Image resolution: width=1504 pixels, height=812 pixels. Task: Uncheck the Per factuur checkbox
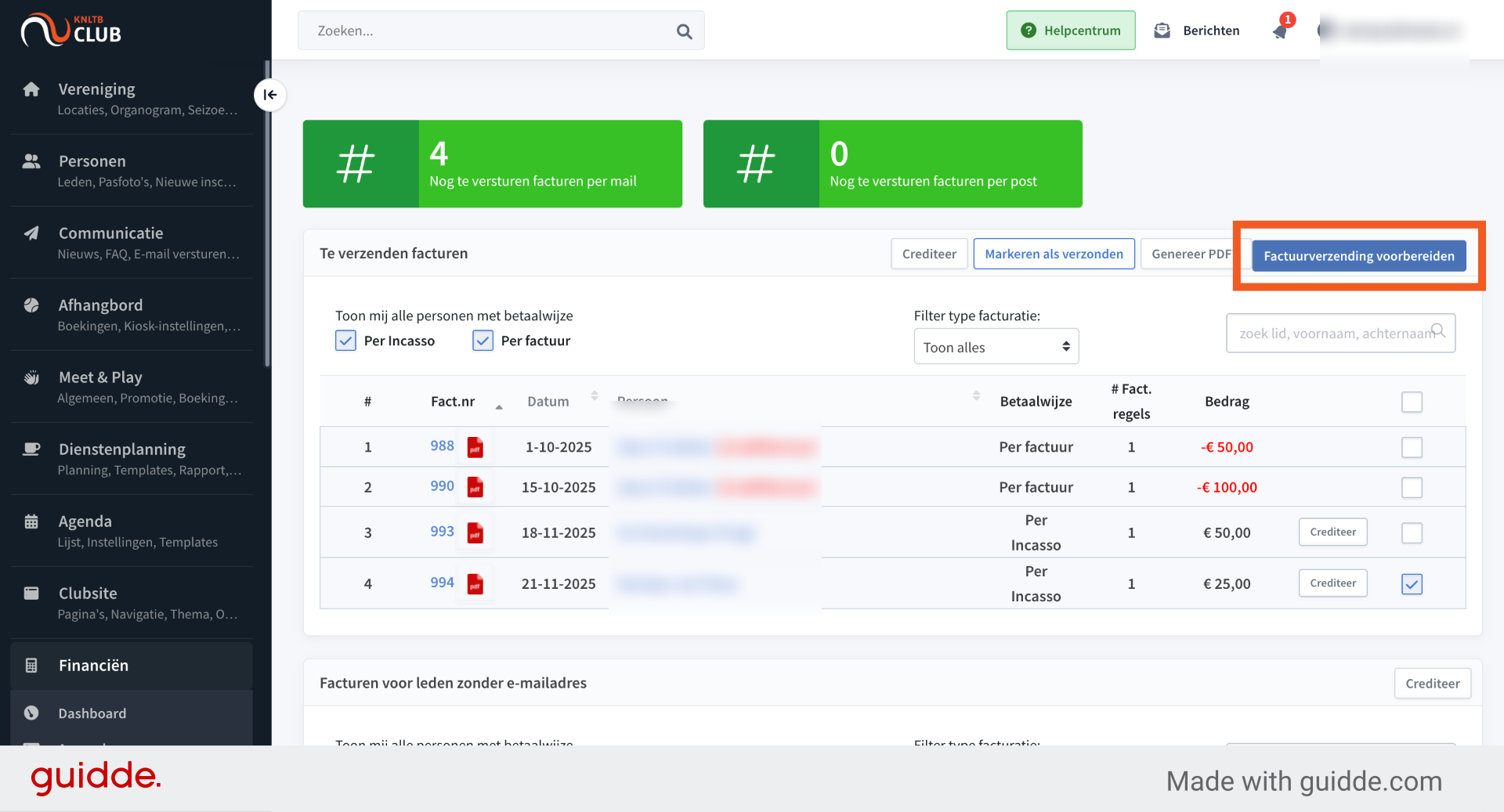coord(483,341)
